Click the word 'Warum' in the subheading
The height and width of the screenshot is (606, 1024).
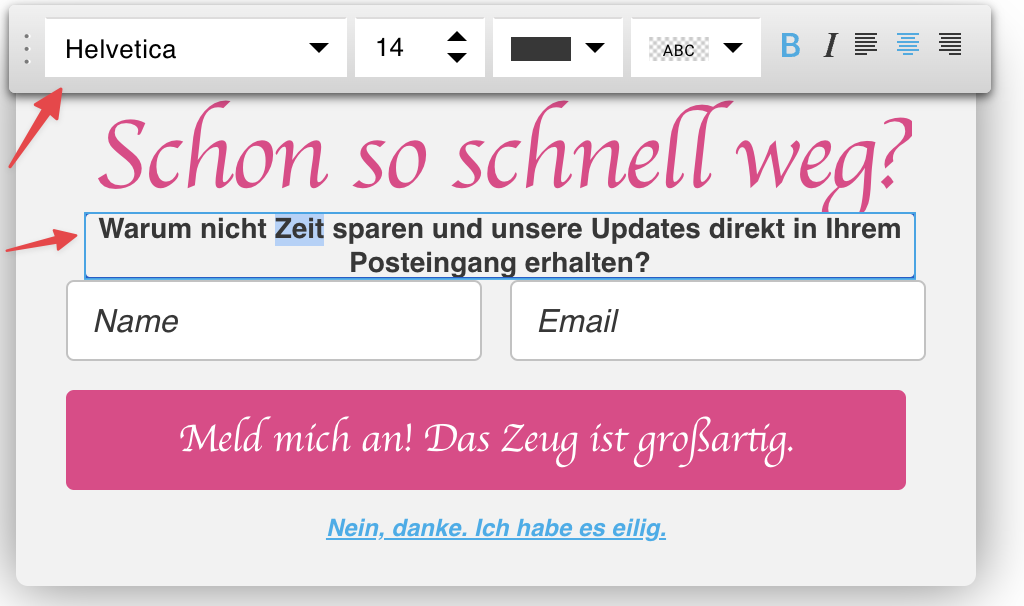click(145, 229)
